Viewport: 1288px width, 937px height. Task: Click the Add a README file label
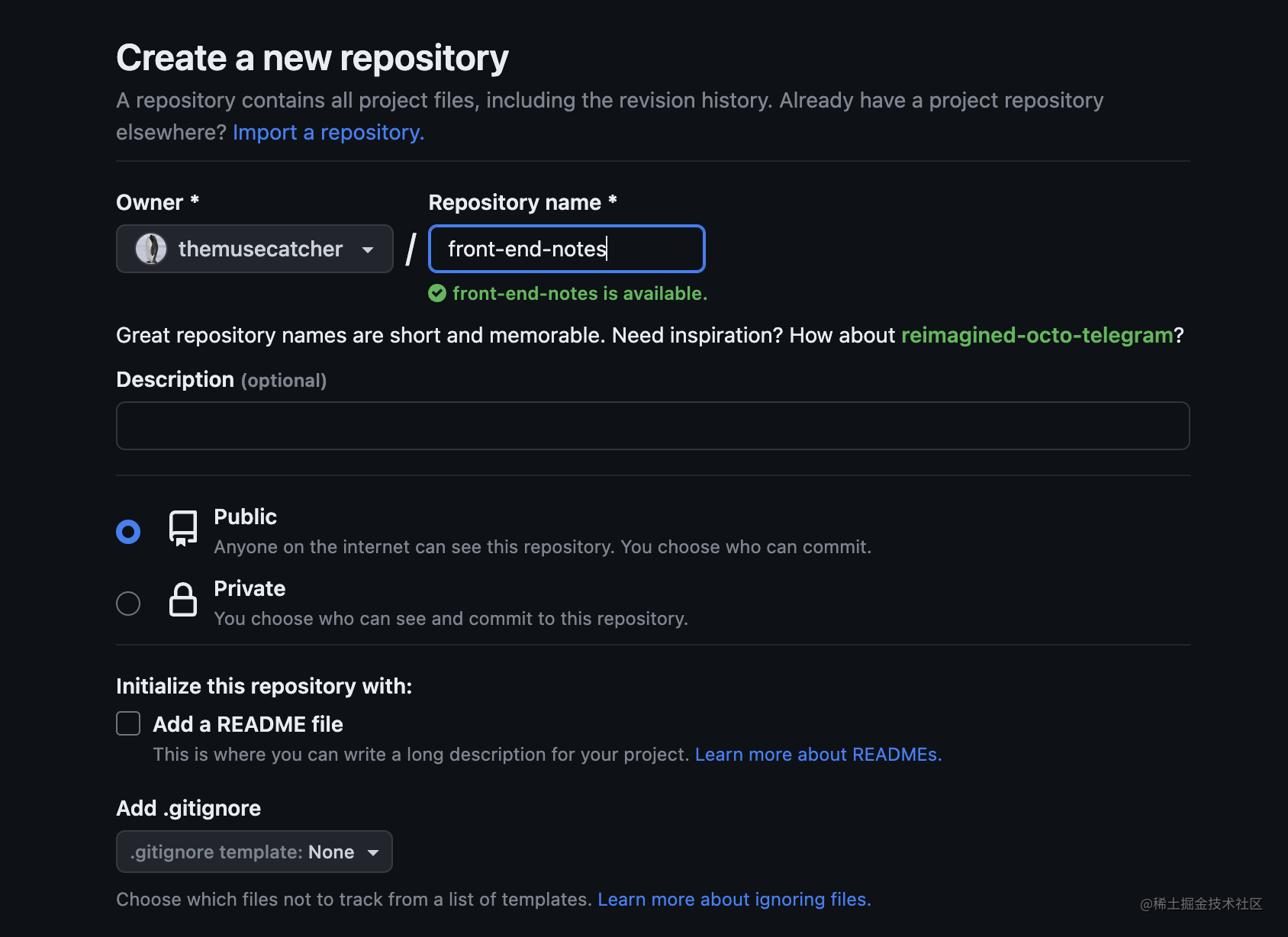click(x=248, y=724)
